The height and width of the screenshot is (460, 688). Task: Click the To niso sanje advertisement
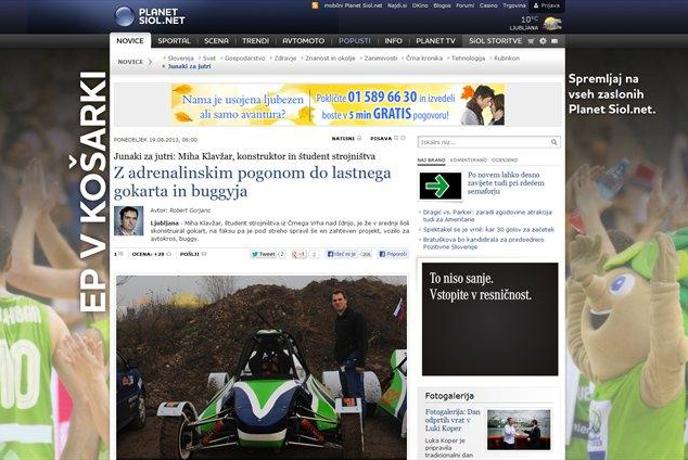click(x=490, y=319)
